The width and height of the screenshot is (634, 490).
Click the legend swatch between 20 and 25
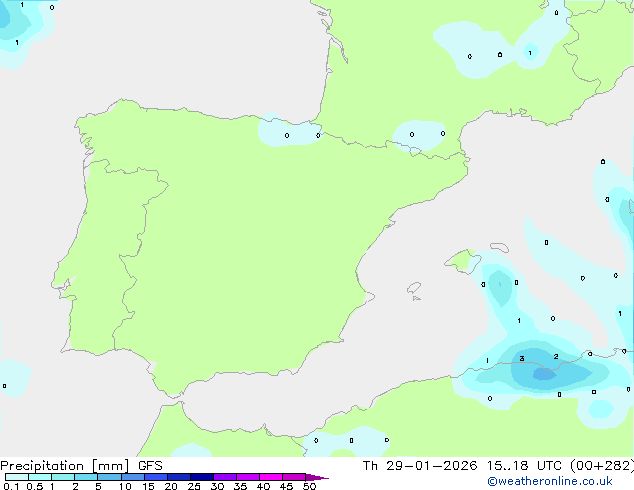[x=179, y=477]
